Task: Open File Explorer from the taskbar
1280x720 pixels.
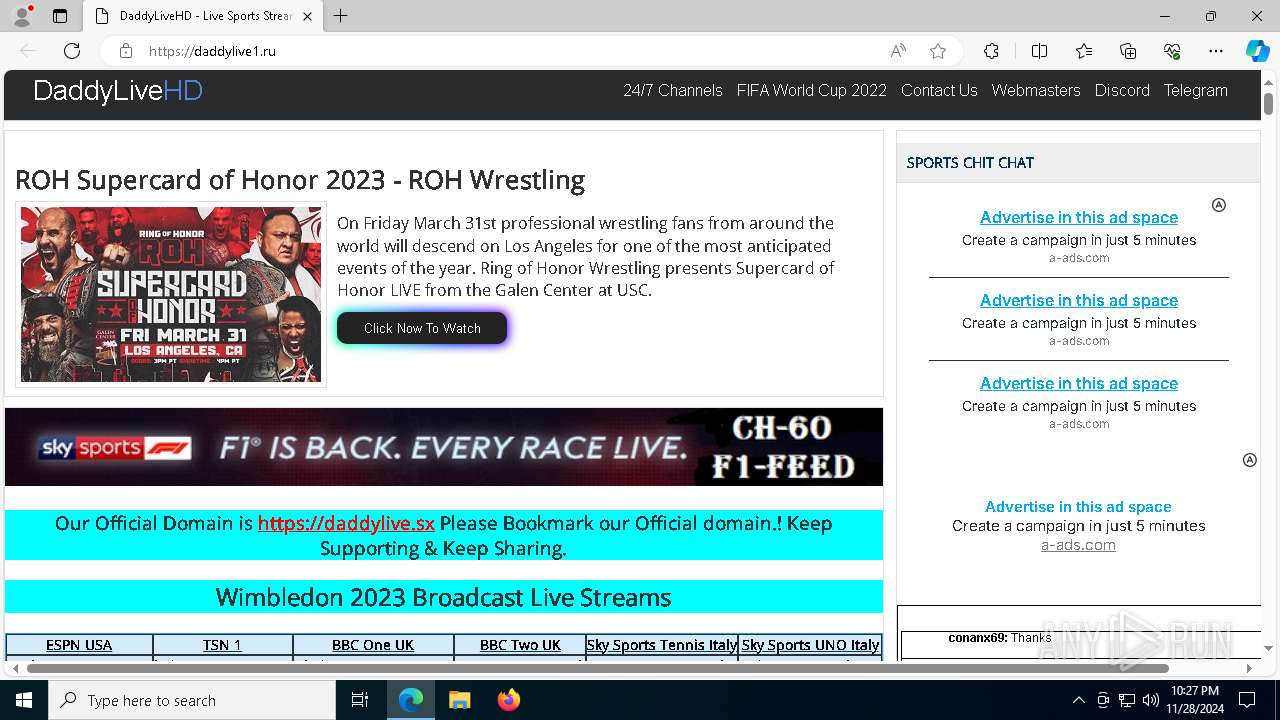Action: 459,700
